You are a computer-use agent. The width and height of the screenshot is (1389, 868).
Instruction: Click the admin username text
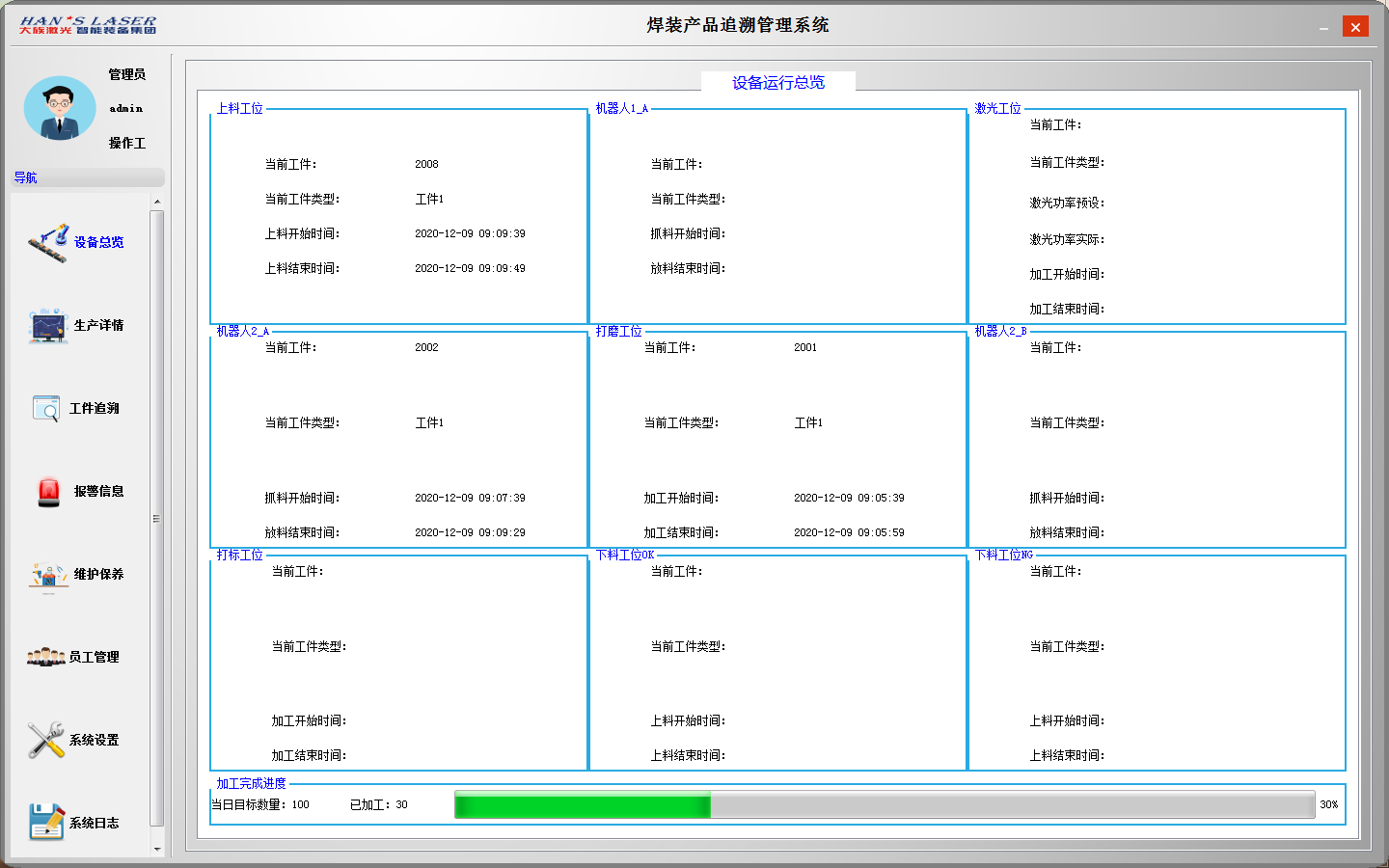click(x=126, y=109)
